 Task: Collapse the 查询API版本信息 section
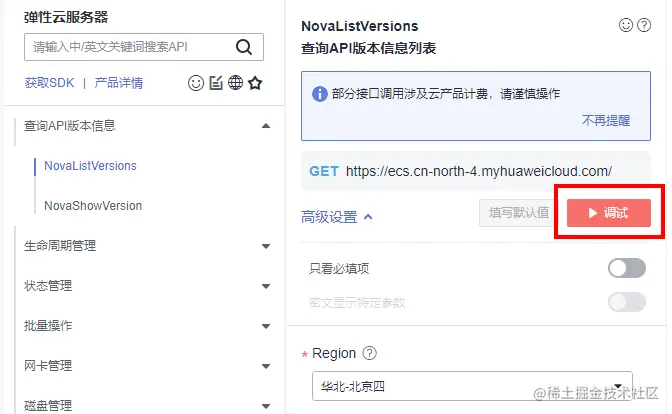click(266, 126)
